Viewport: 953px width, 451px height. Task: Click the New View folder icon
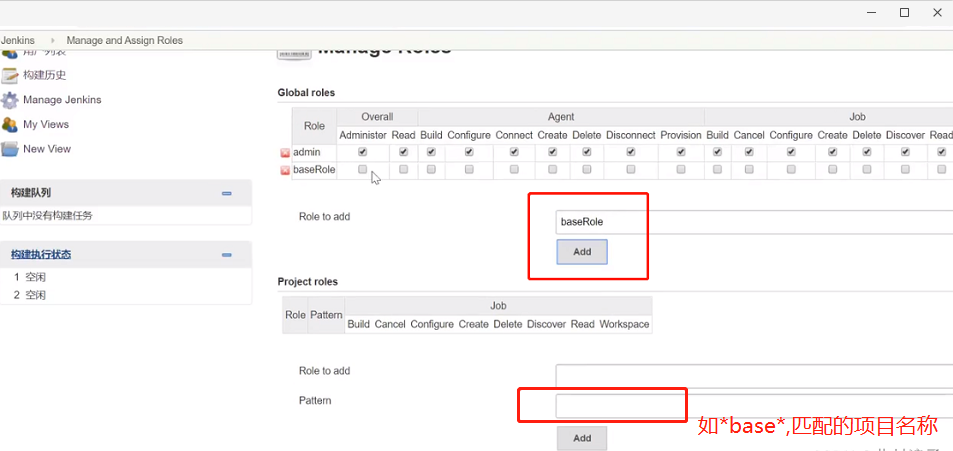(10, 149)
